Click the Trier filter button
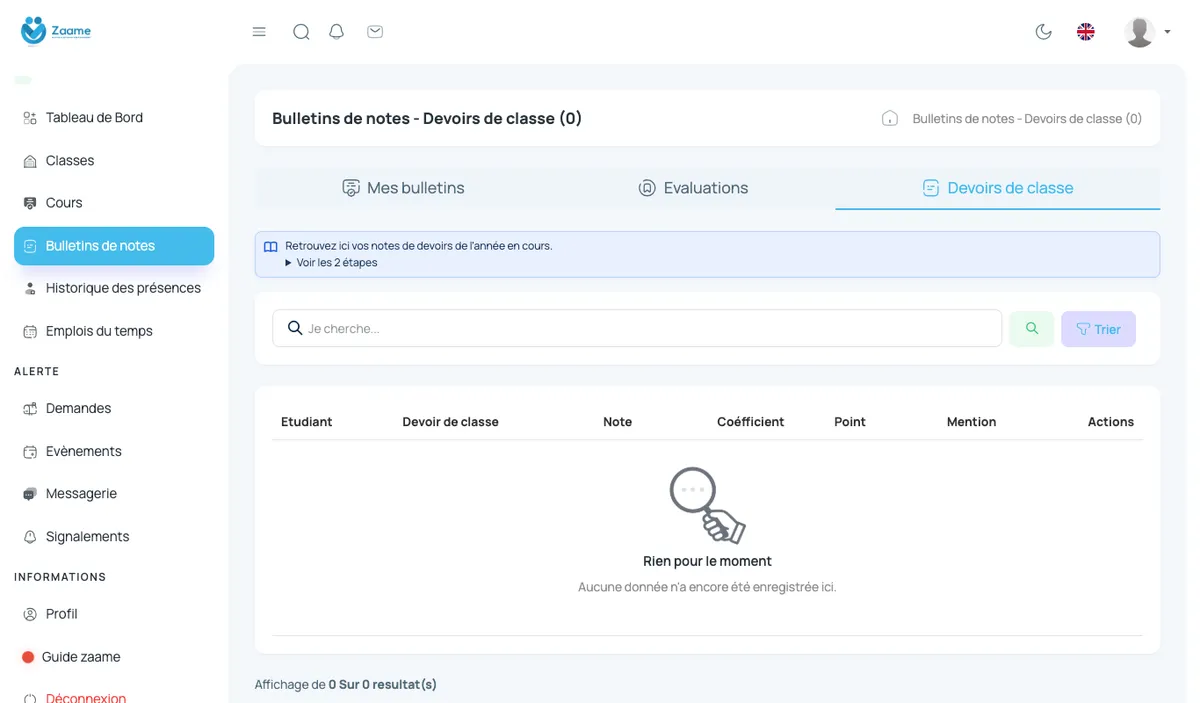Image resolution: width=1200 pixels, height=703 pixels. (x=1098, y=329)
